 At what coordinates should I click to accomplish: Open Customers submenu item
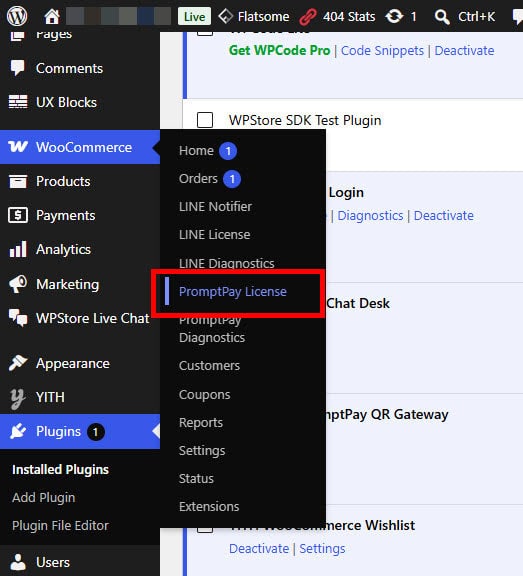point(209,366)
